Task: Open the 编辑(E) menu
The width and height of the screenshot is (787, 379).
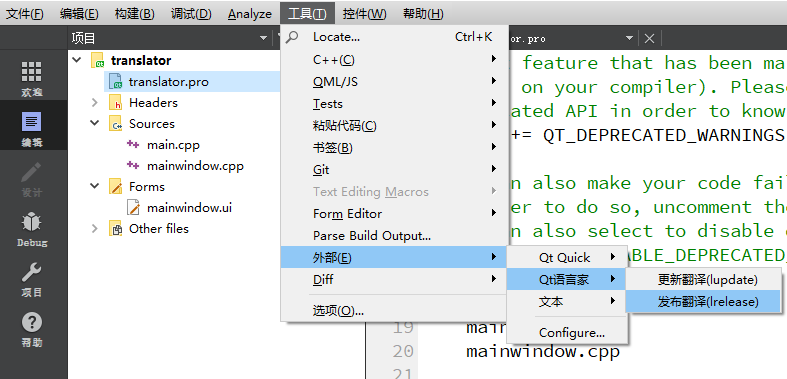Action: tap(79, 14)
